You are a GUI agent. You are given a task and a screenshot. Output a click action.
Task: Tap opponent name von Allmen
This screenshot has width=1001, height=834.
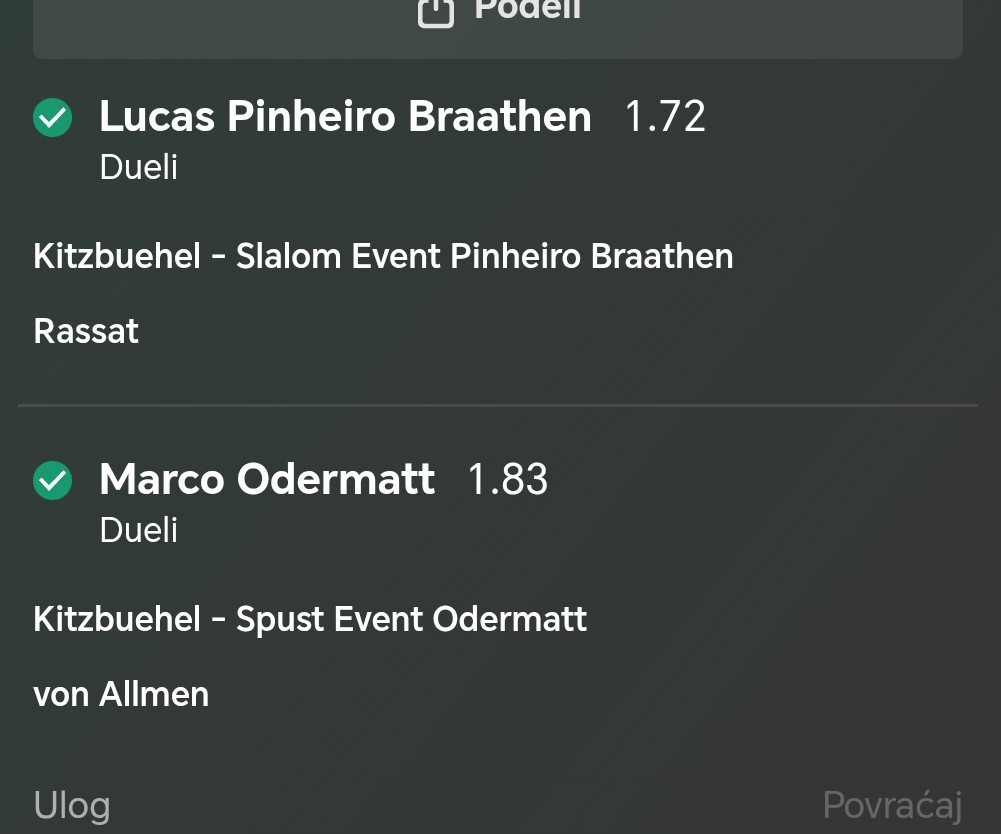click(x=121, y=694)
